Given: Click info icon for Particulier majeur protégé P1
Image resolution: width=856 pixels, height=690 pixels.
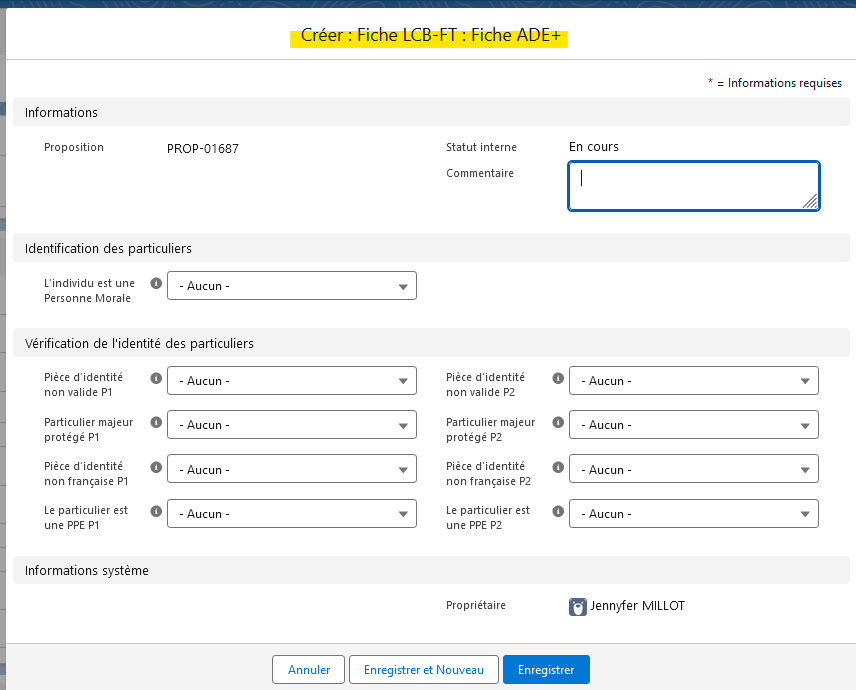Looking at the screenshot, I should click(x=156, y=423).
